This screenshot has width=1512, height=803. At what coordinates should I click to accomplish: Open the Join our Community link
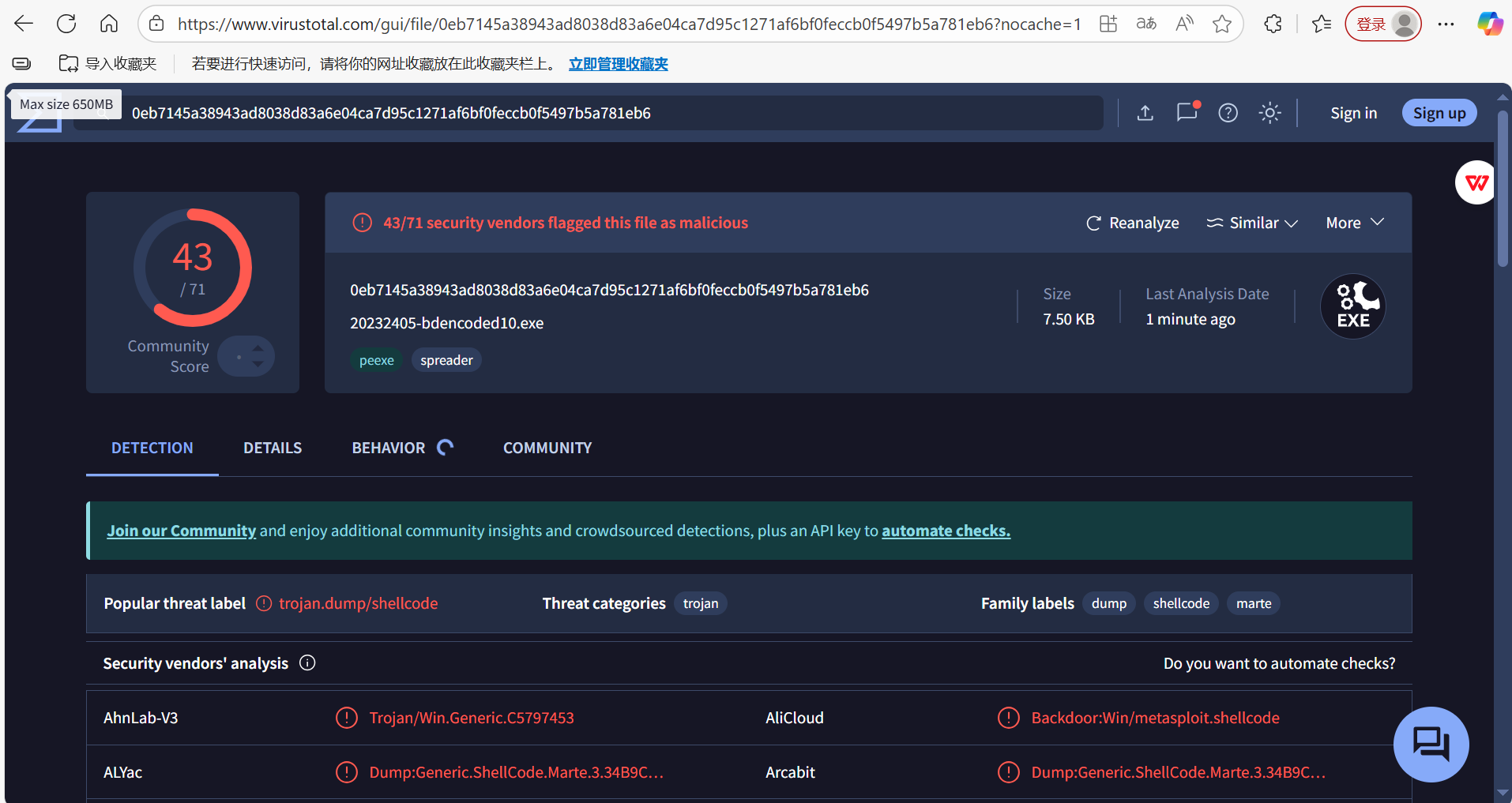(x=182, y=531)
